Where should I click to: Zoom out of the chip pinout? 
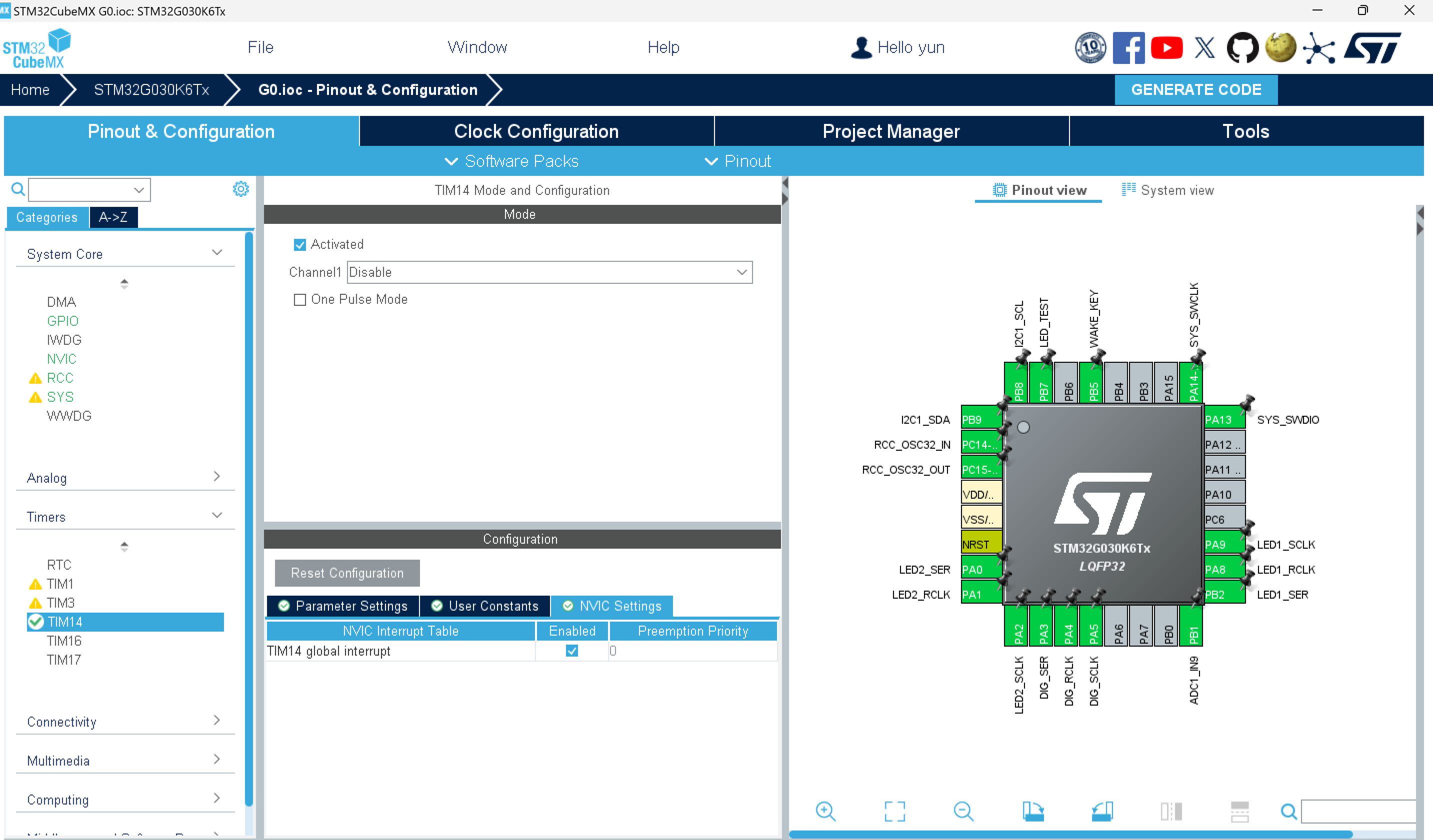[963, 811]
